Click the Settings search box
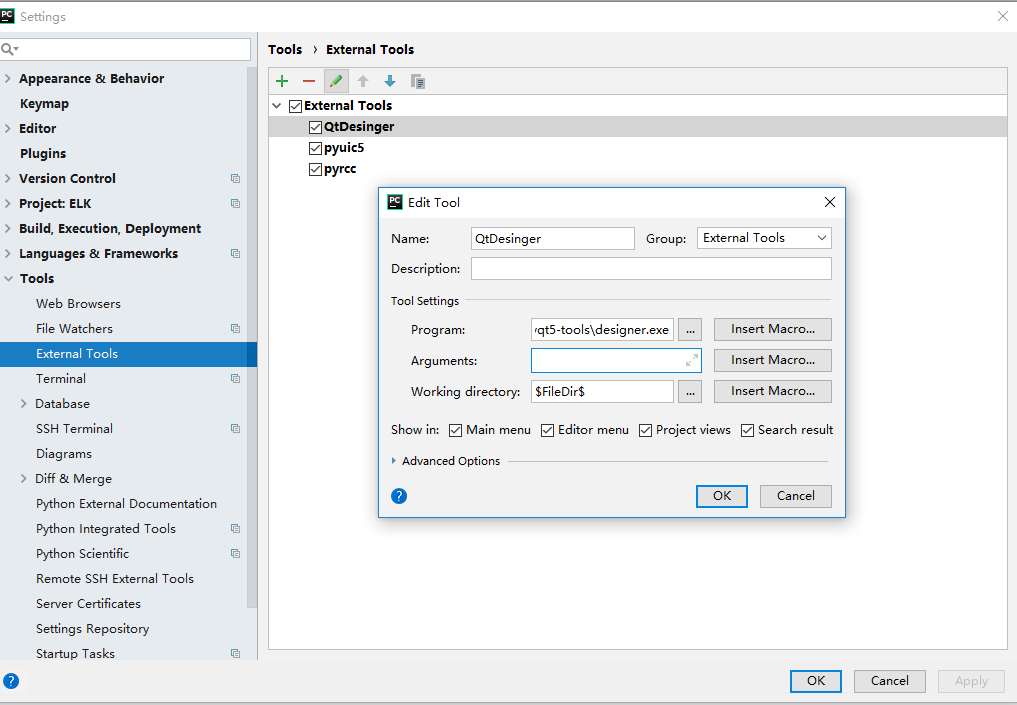The width and height of the screenshot is (1017, 705). point(126,49)
